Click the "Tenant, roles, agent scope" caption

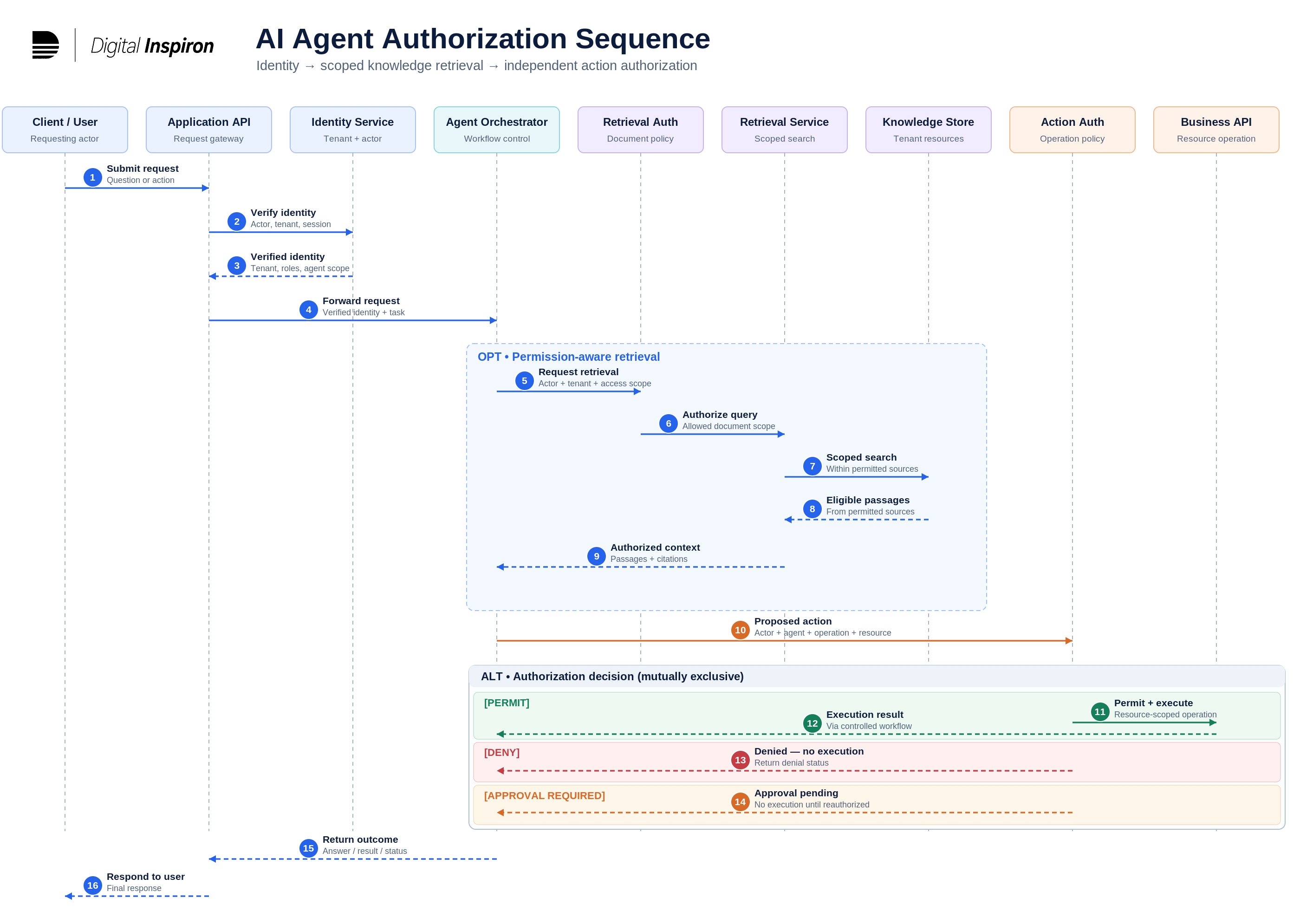300,268
